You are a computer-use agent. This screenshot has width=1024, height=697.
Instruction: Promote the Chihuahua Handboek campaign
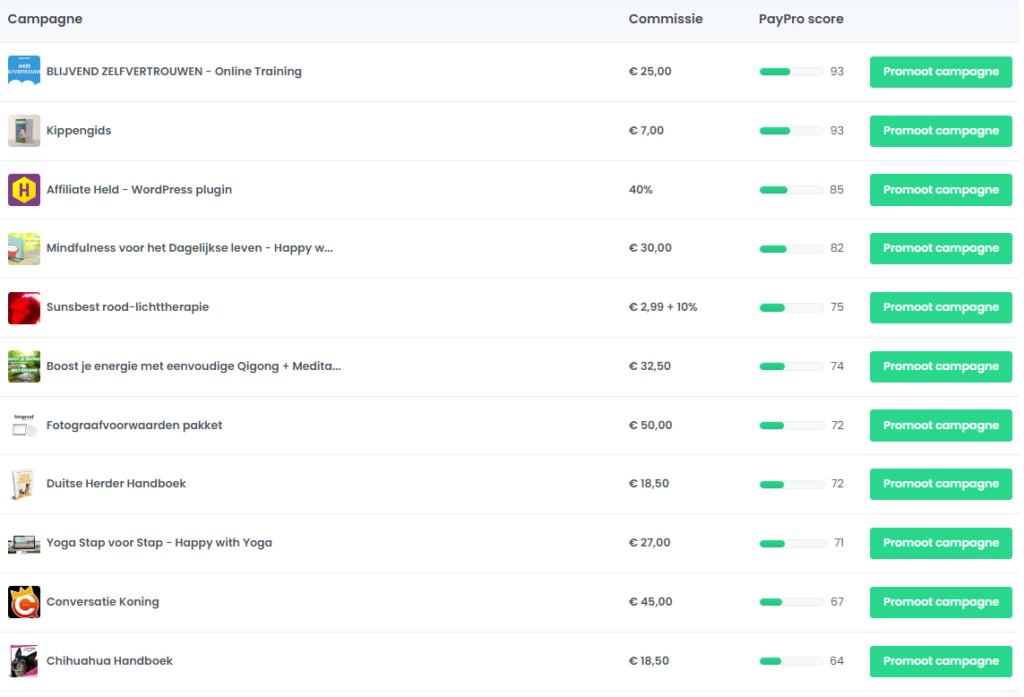pos(940,661)
